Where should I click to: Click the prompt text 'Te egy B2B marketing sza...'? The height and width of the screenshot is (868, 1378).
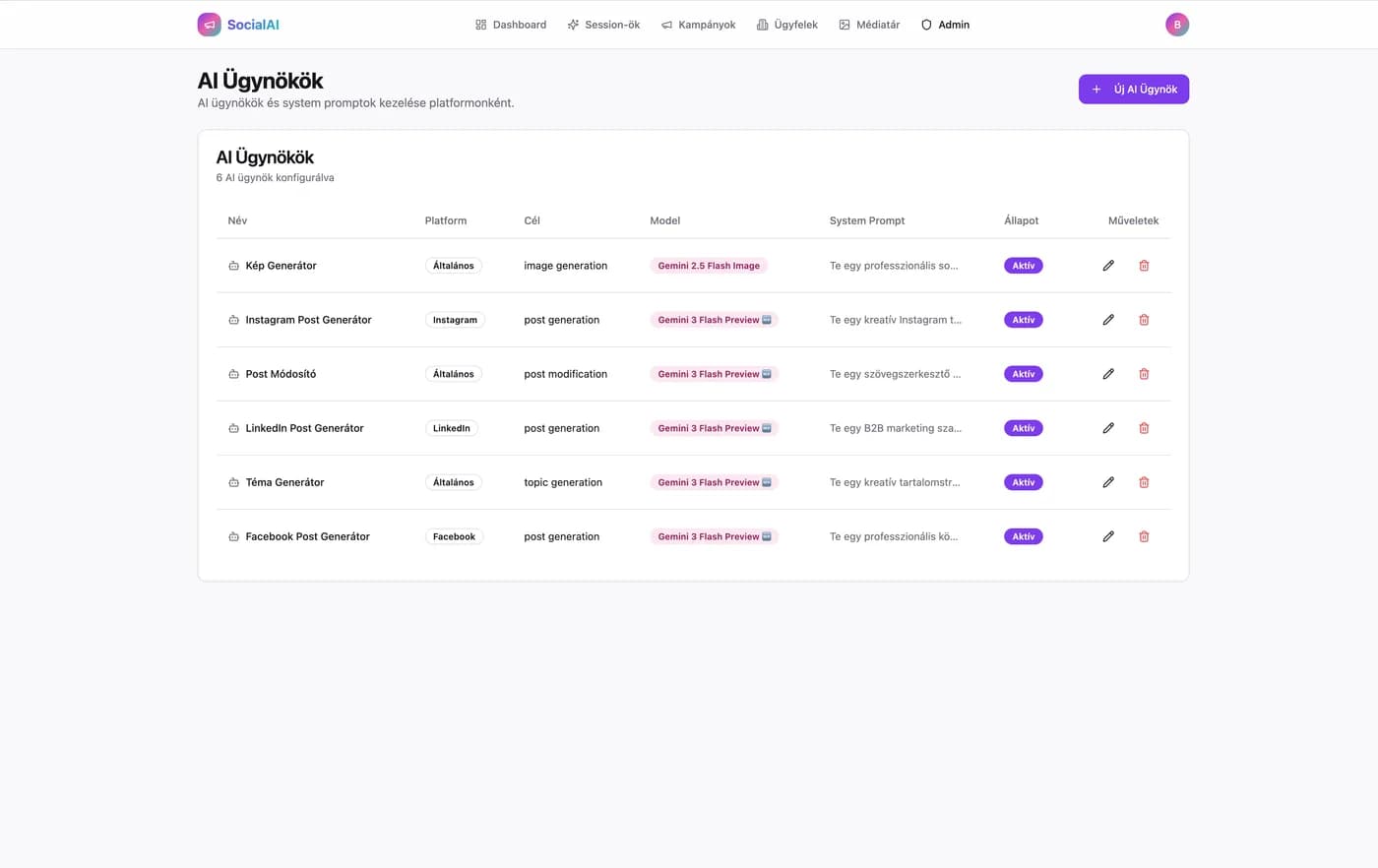(x=896, y=428)
